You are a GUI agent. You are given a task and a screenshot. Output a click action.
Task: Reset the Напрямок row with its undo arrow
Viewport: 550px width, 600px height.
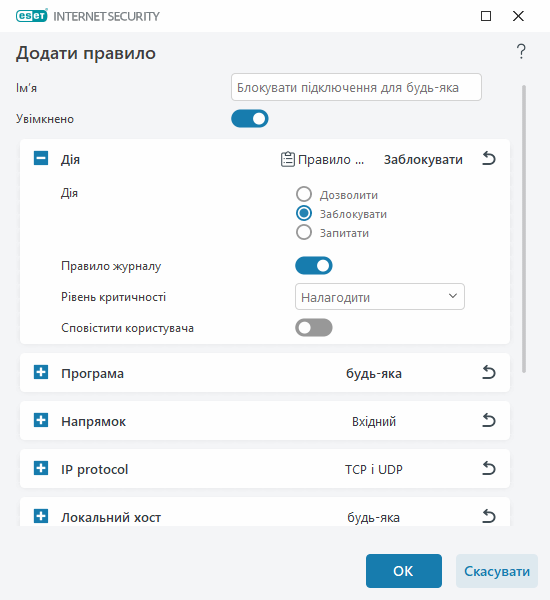point(488,421)
